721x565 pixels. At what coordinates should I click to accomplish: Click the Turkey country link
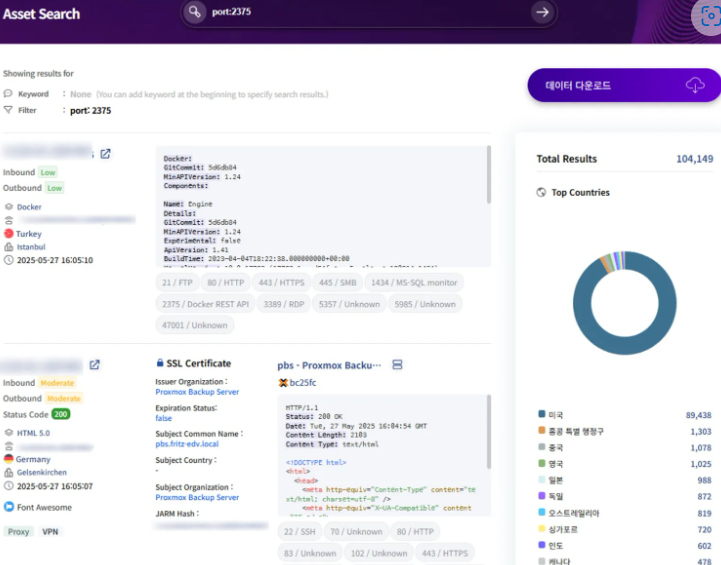[x=29, y=234]
